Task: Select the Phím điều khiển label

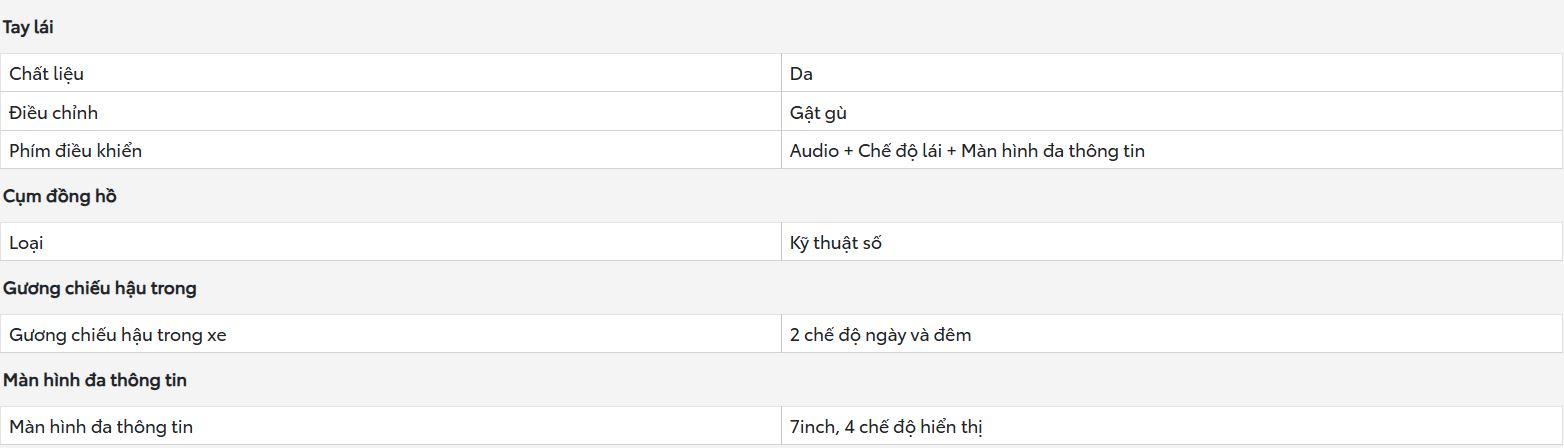Action: pyautogui.click(x=76, y=151)
